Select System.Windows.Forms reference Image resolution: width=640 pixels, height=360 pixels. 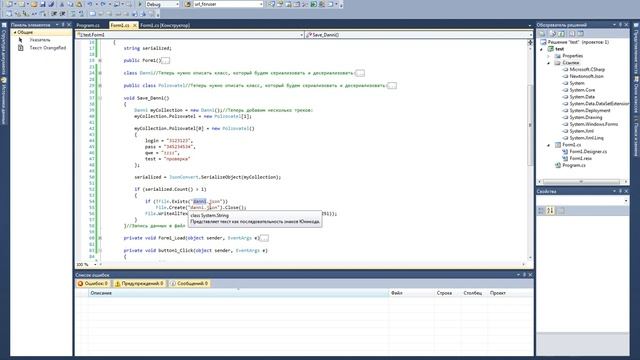pos(593,124)
